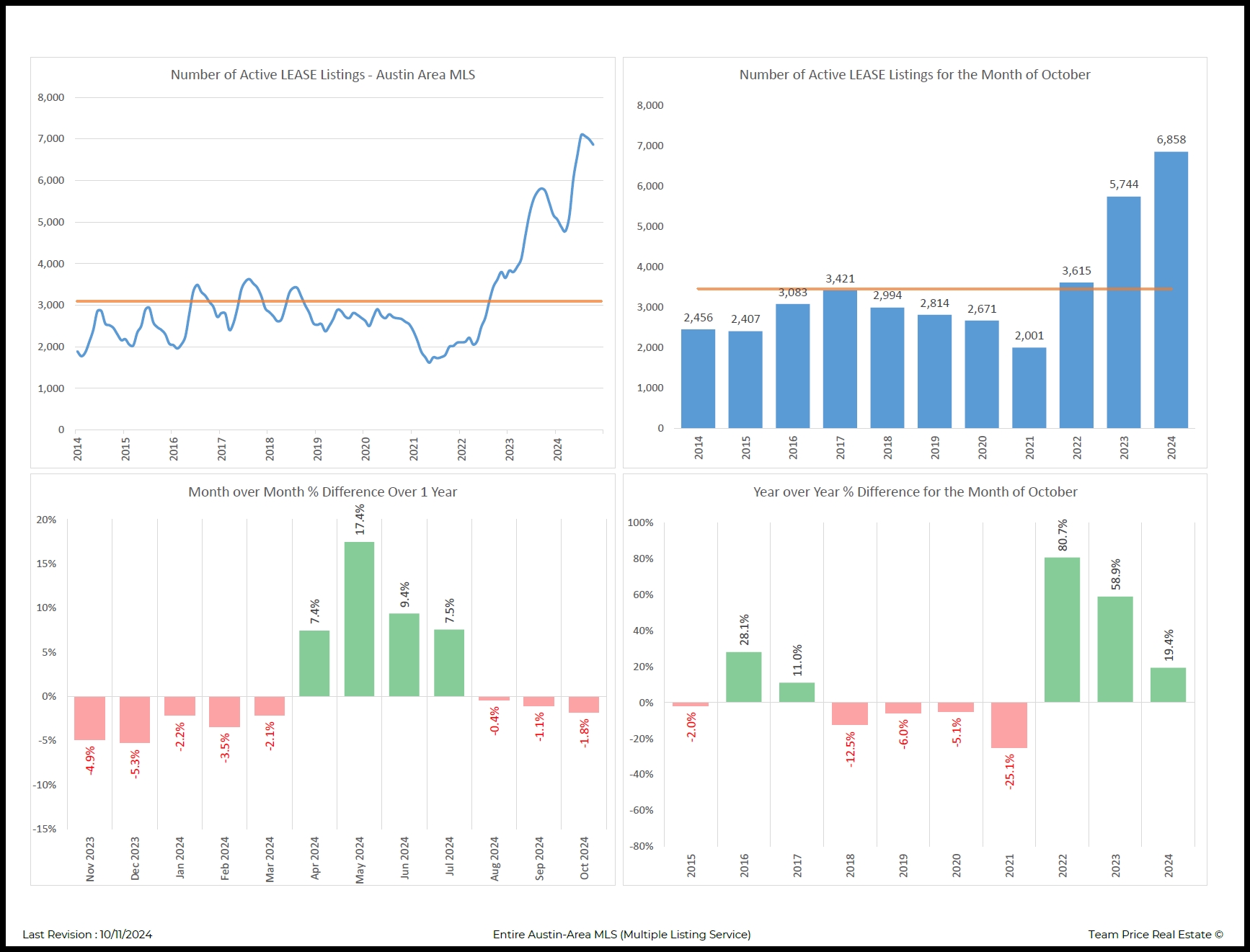Click the 'Oct 2024' axis label

pos(584,858)
